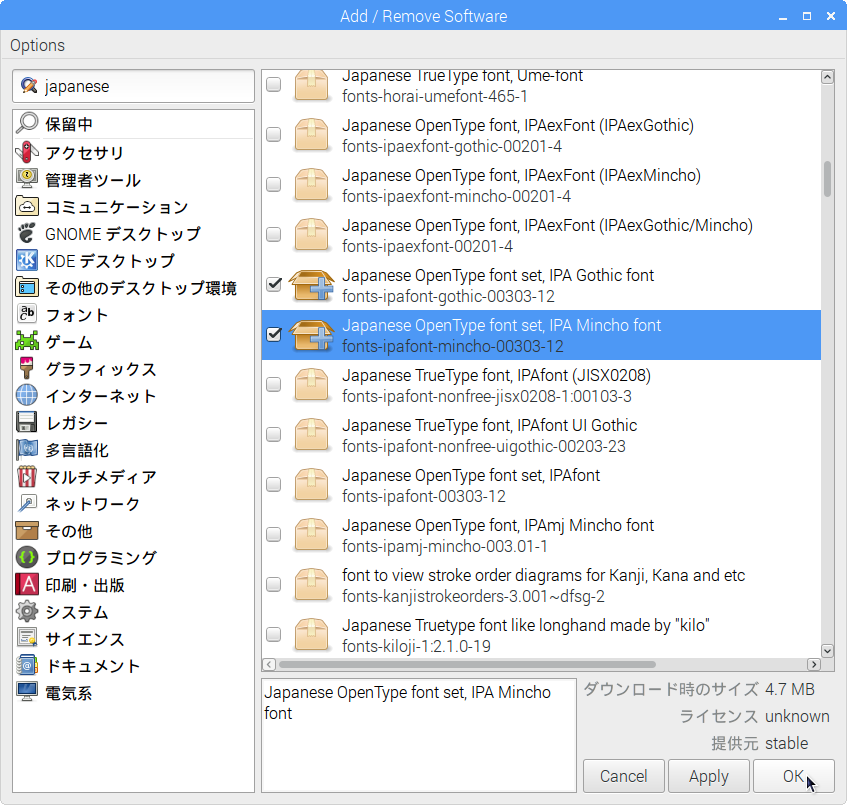Viewport: 847px width, 805px height.
Task: Click the horizontal scrollbar thumb
Action: [x=467, y=664]
